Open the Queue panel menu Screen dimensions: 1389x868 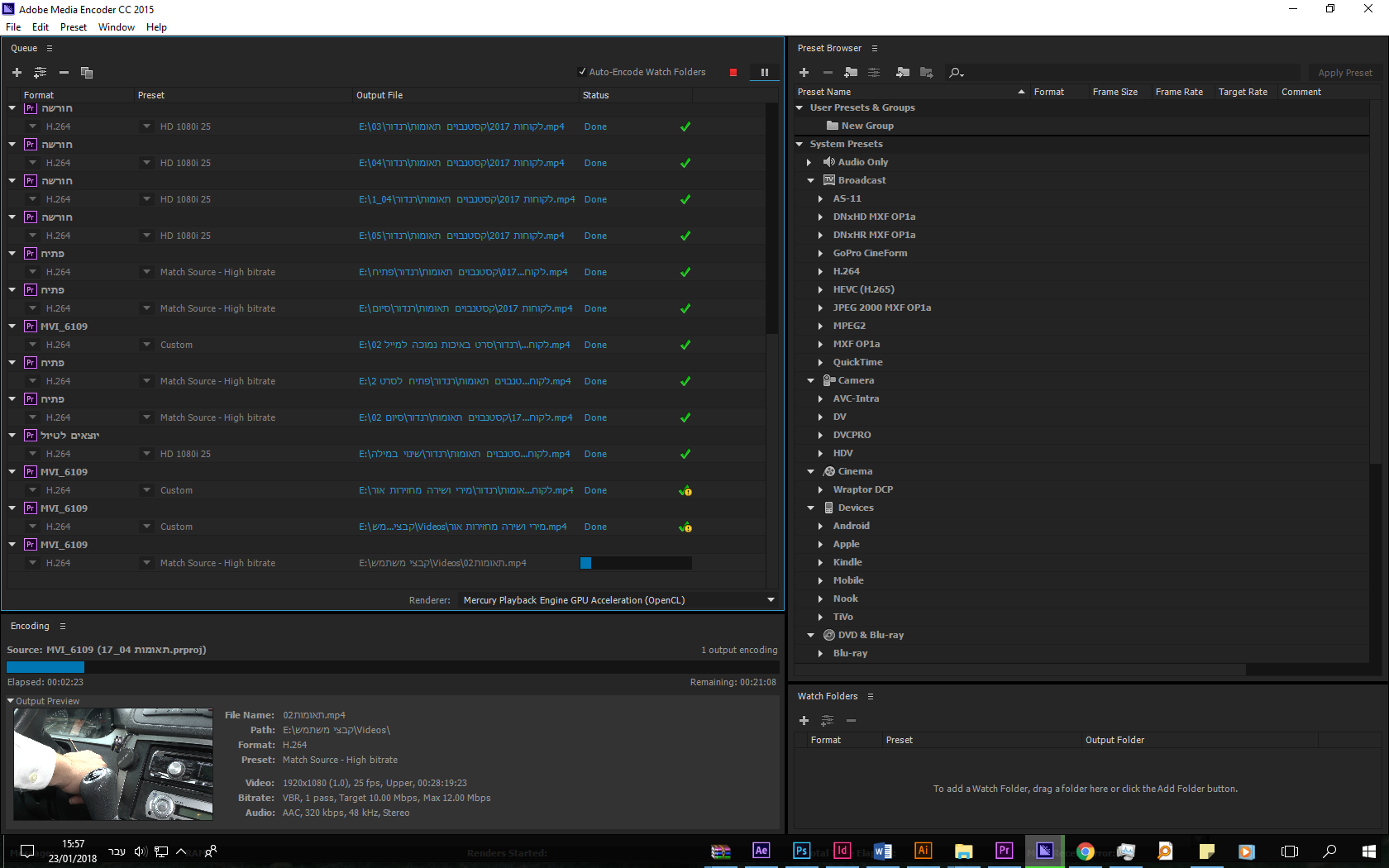[50, 49]
